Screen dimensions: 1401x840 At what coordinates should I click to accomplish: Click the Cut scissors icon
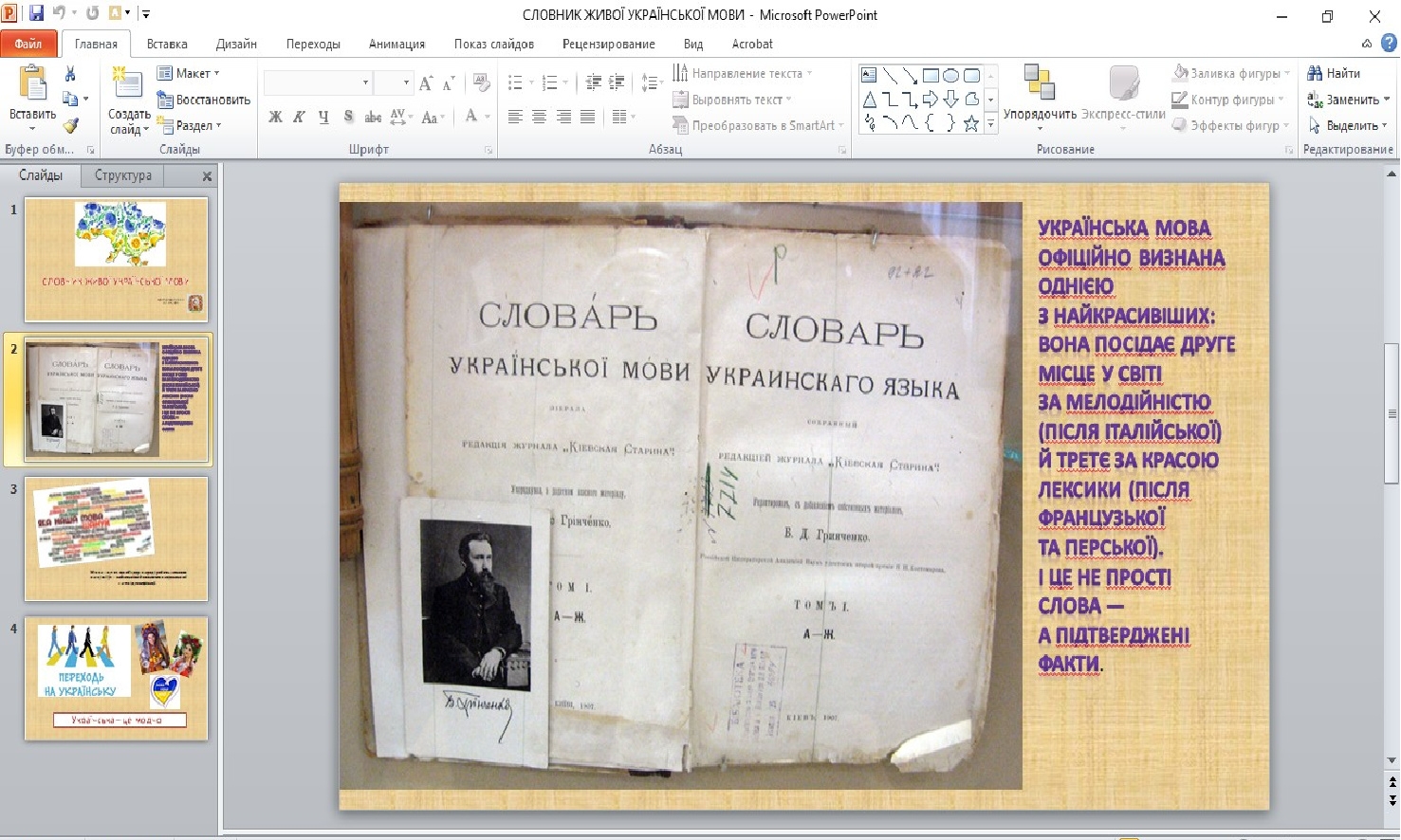tap(70, 74)
